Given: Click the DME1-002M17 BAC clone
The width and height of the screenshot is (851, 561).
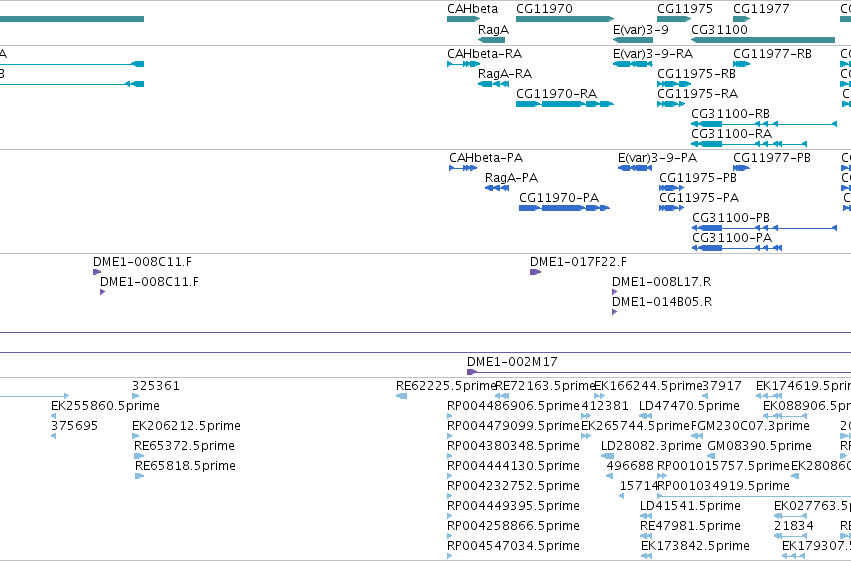Looking at the screenshot, I should pos(659,372).
